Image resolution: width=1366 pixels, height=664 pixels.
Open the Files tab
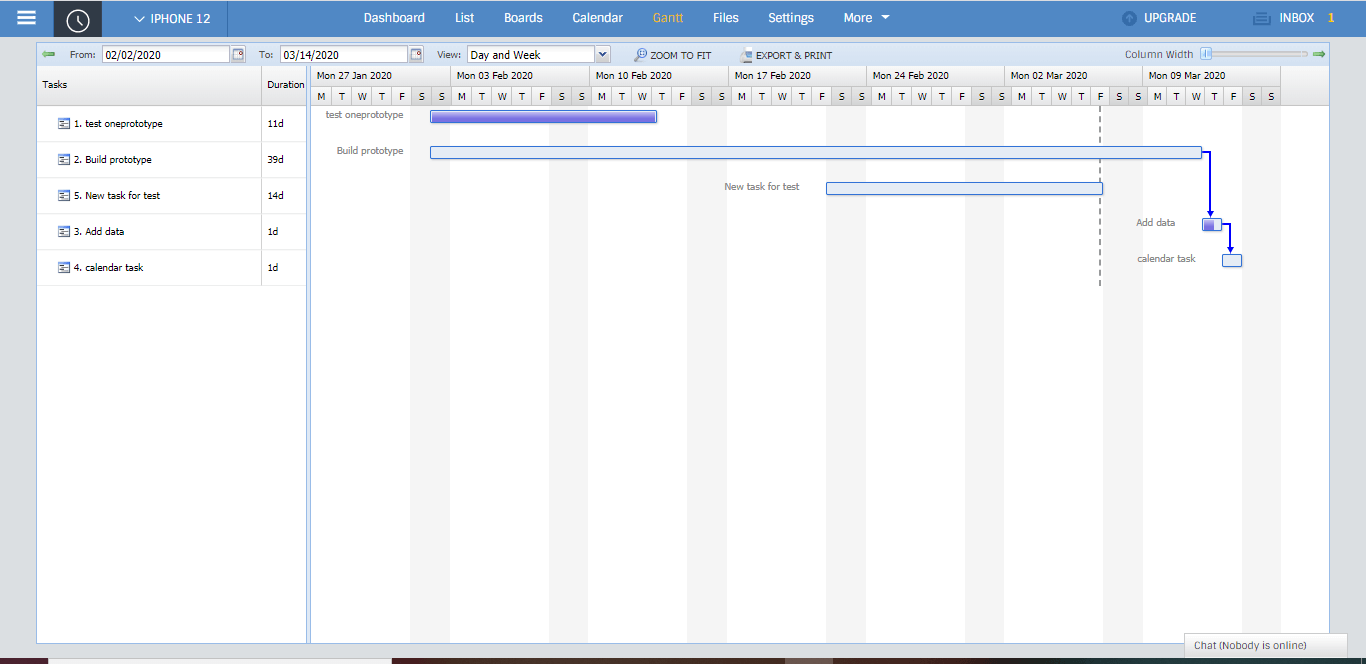point(726,18)
